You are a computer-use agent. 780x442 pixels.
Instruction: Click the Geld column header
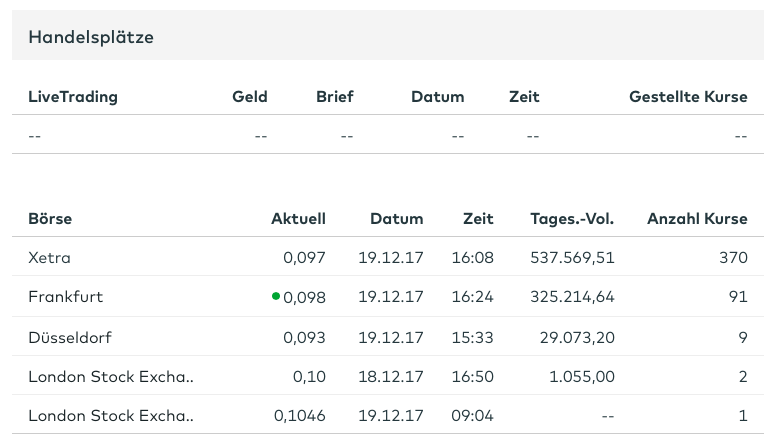tap(250, 97)
